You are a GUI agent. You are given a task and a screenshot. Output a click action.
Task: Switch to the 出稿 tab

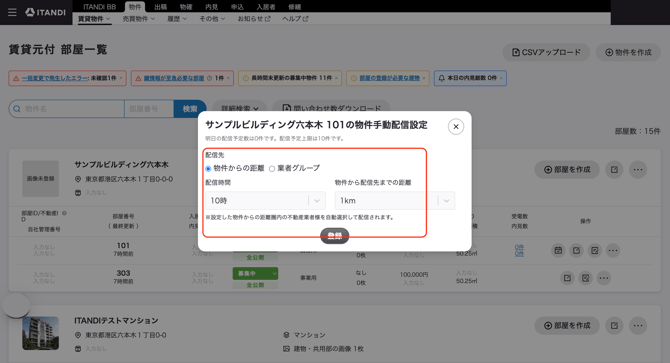pyautogui.click(x=161, y=7)
